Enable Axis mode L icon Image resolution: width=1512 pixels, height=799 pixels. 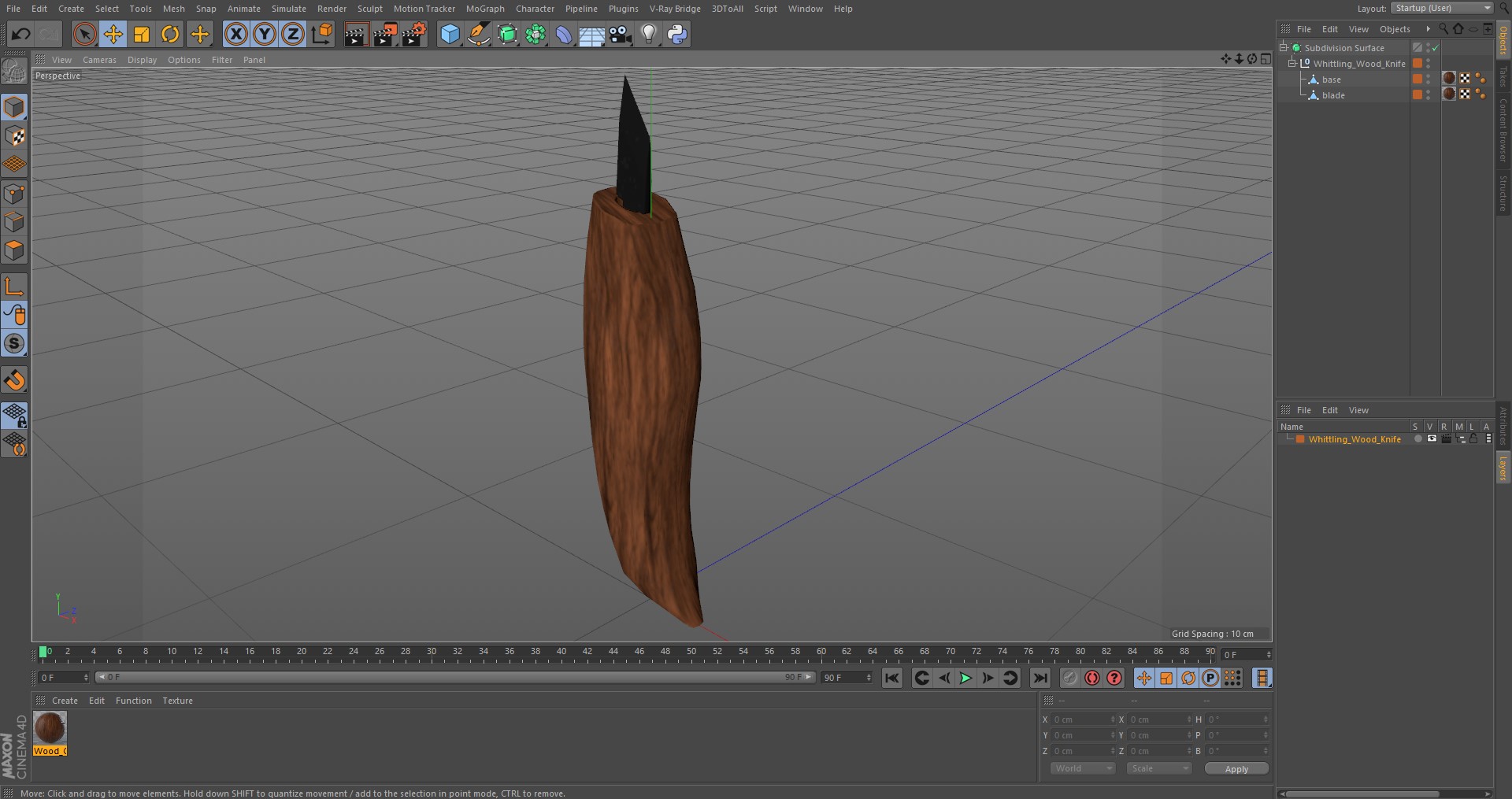pos(14,286)
